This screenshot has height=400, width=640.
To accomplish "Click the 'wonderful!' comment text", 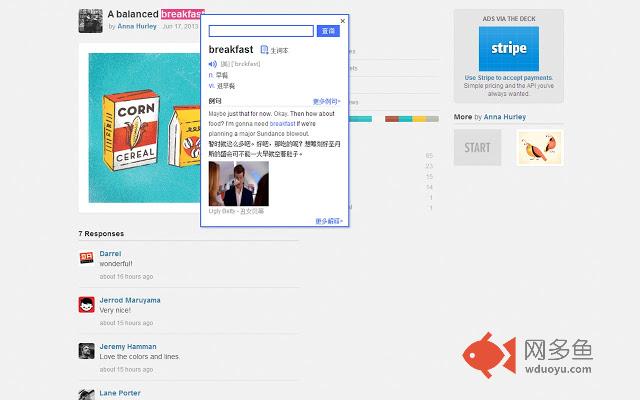I will (116, 264).
